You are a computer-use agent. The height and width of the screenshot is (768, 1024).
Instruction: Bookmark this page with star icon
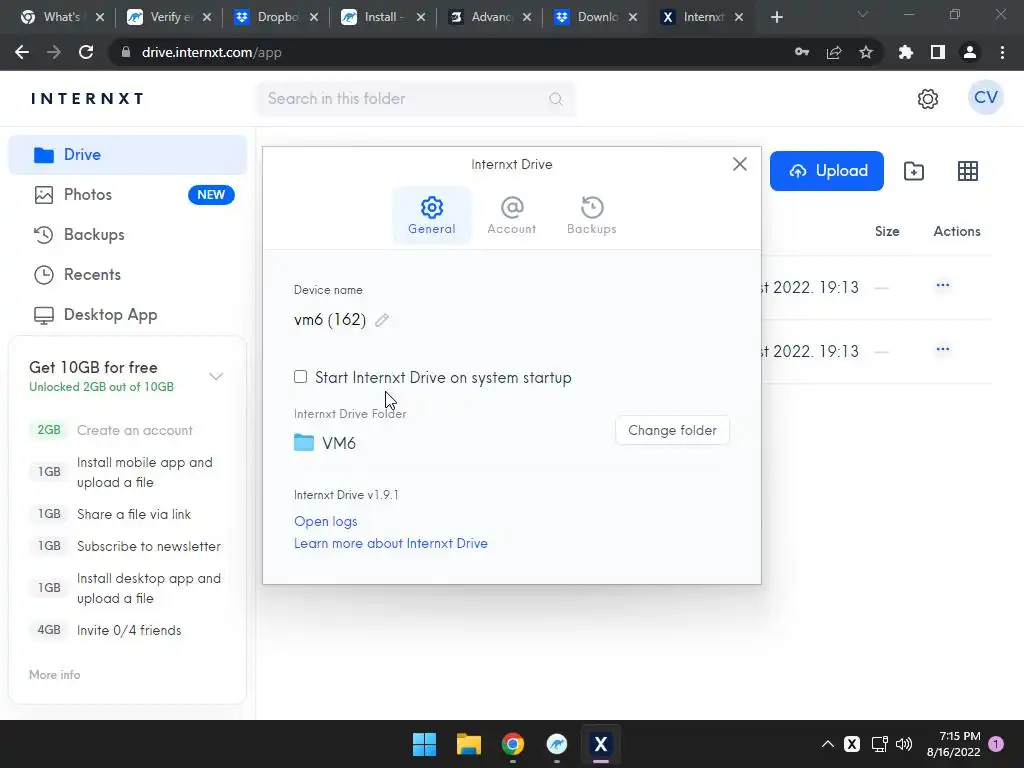pyautogui.click(x=865, y=52)
